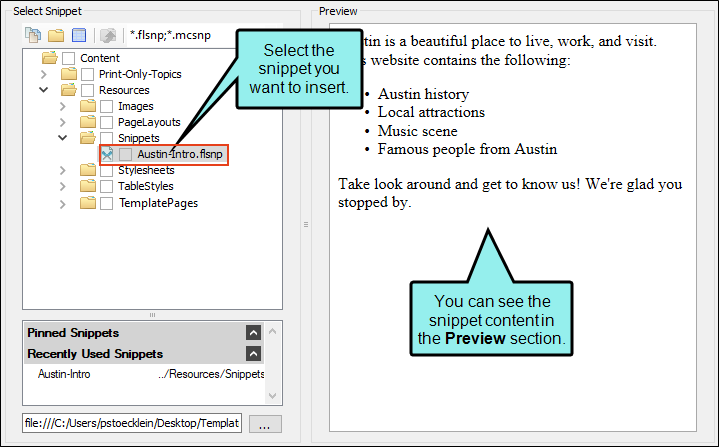Toggle the Images folder checkbox
Screen dimensions: 719x447
[106, 106]
